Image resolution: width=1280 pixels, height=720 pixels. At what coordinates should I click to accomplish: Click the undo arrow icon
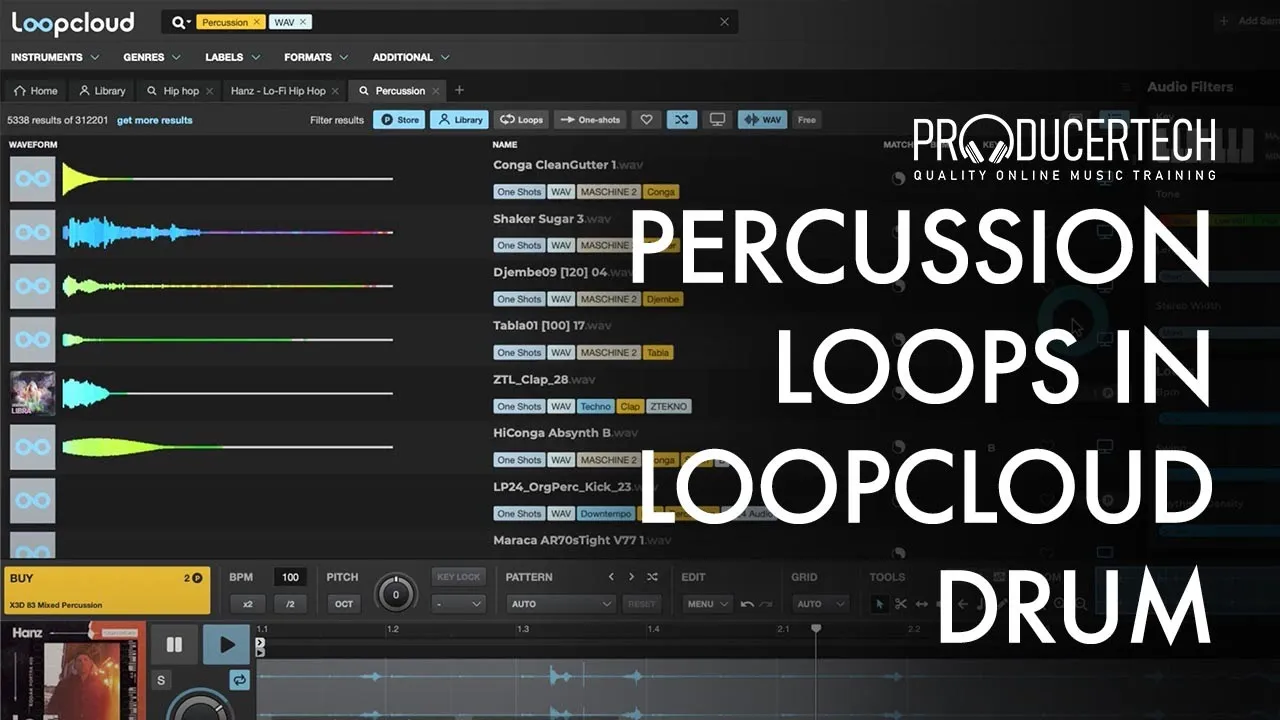click(x=747, y=604)
